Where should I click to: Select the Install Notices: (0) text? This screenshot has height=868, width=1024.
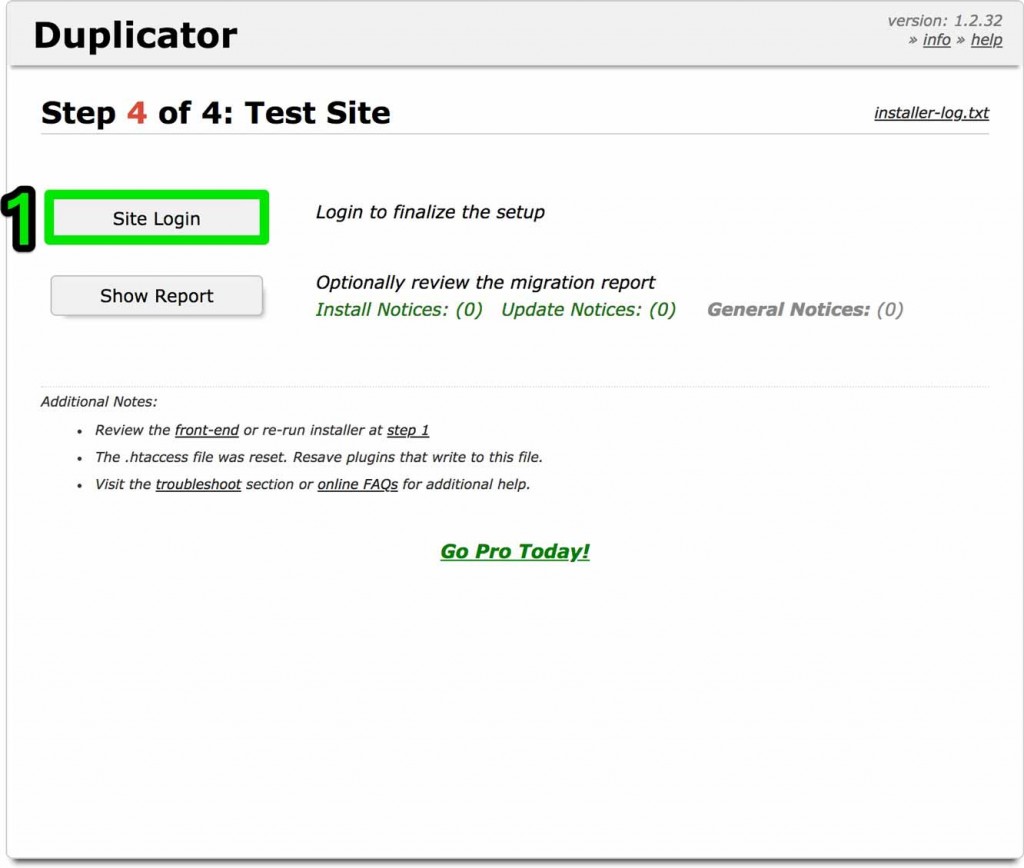click(x=399, y=310)
